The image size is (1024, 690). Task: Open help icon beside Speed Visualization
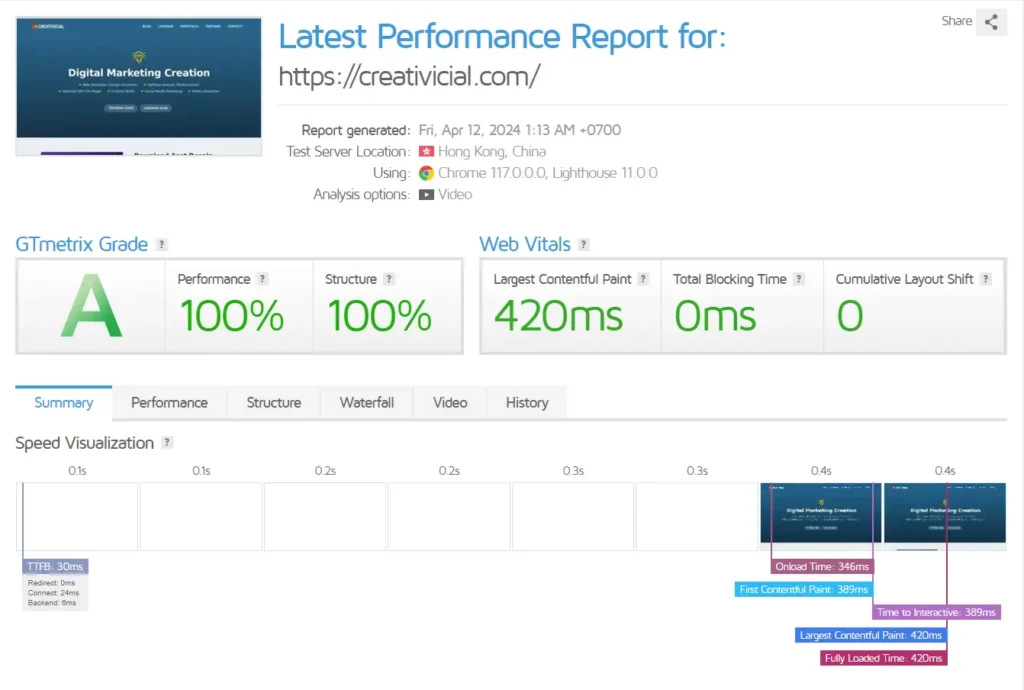point(167,443)
